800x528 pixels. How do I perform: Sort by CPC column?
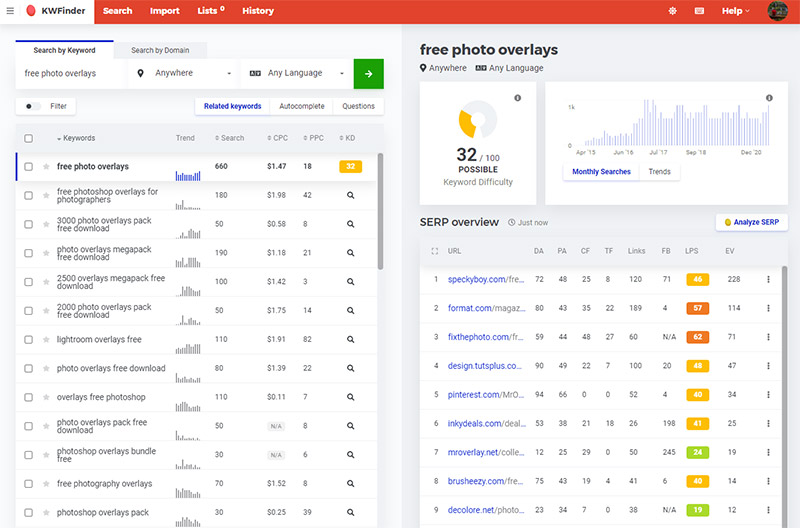pos(278,138)
